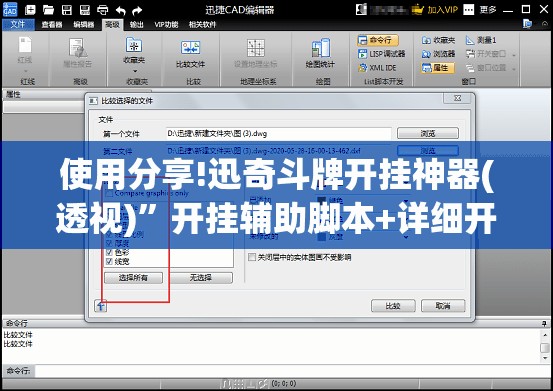Click the 迅捷CAD app logo icon
The height and width of the screenshot is (391, 553).
[10, 10]
